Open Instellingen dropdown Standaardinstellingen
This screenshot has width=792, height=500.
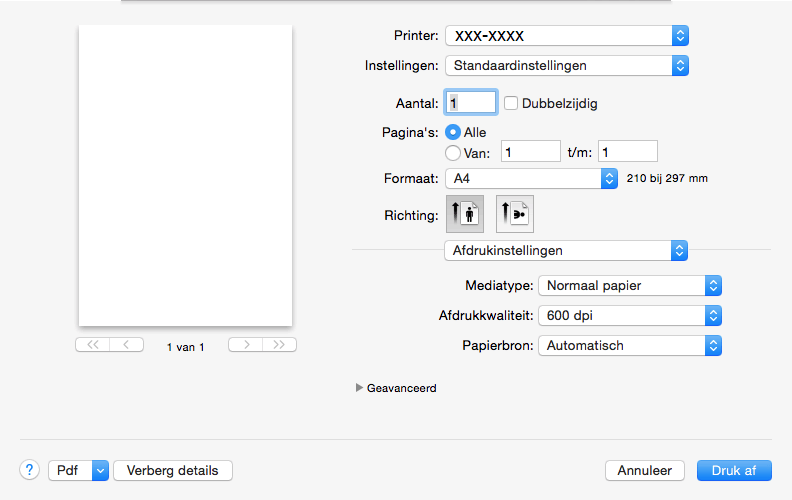tap(567, 66)
